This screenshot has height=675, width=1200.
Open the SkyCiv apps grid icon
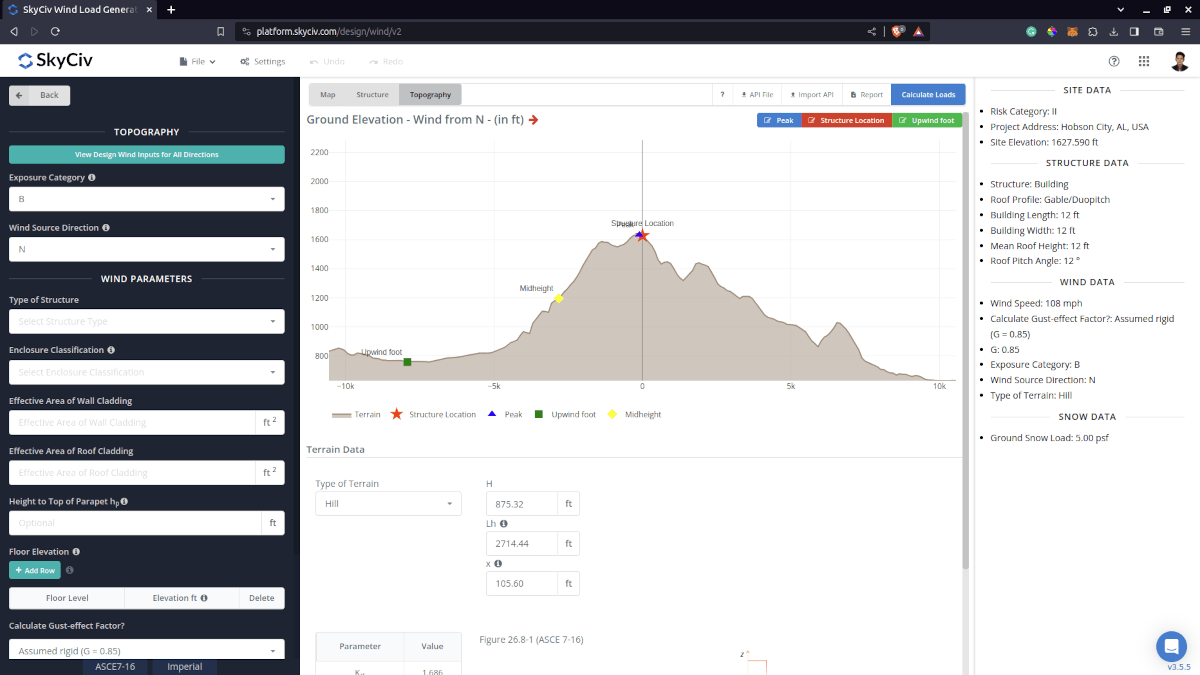pos(1144,61)
